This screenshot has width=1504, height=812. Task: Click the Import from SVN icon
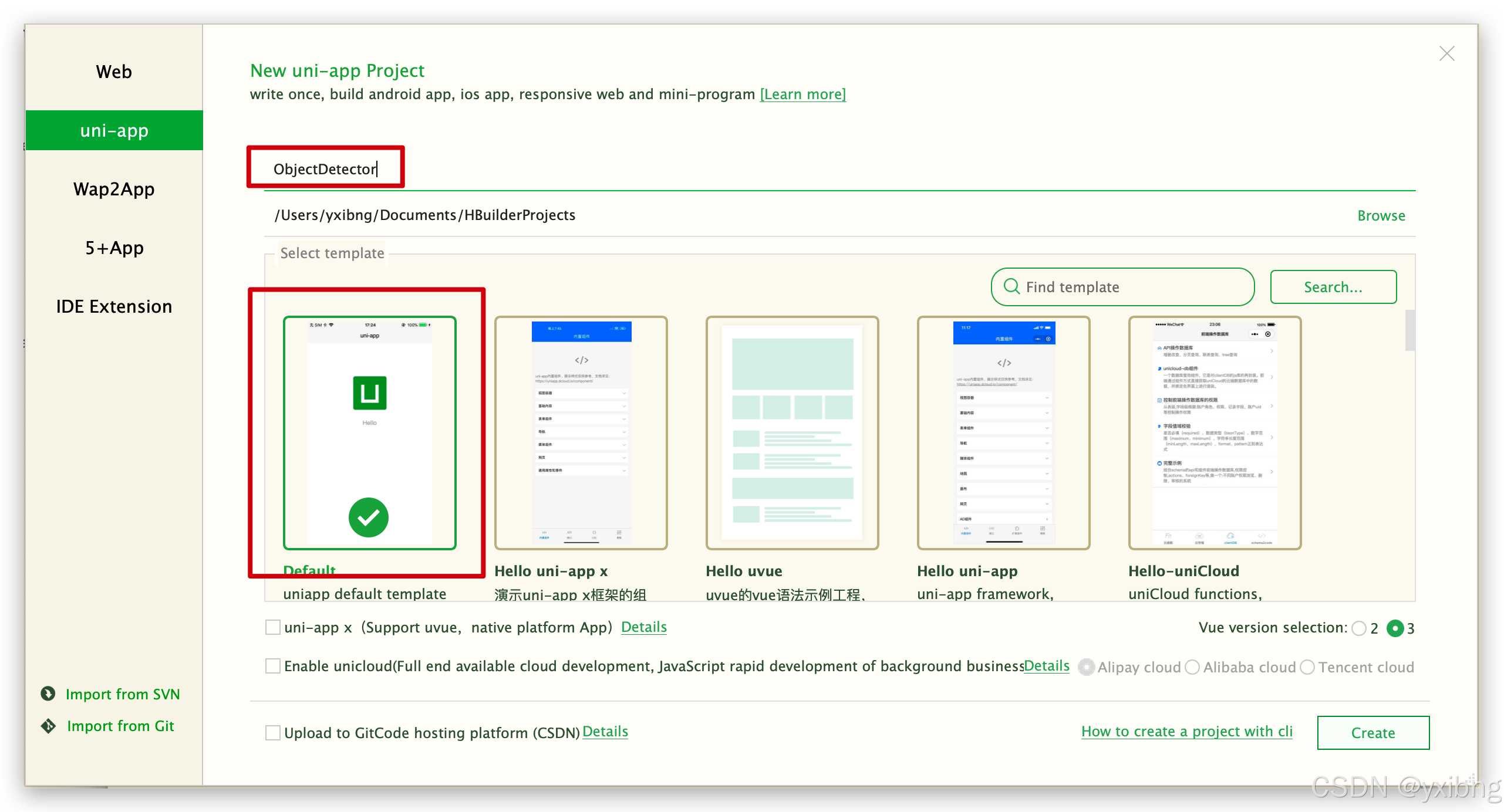(48, 693)
